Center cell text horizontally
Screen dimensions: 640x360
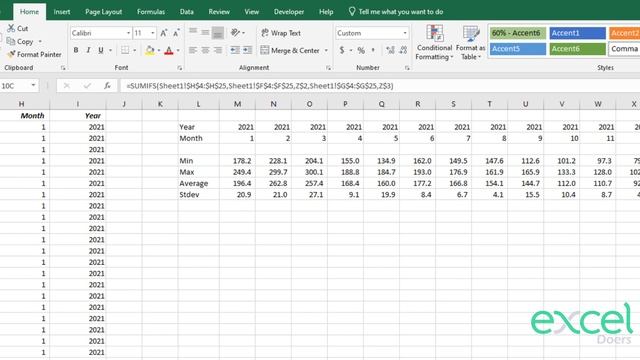coord(205,50)
